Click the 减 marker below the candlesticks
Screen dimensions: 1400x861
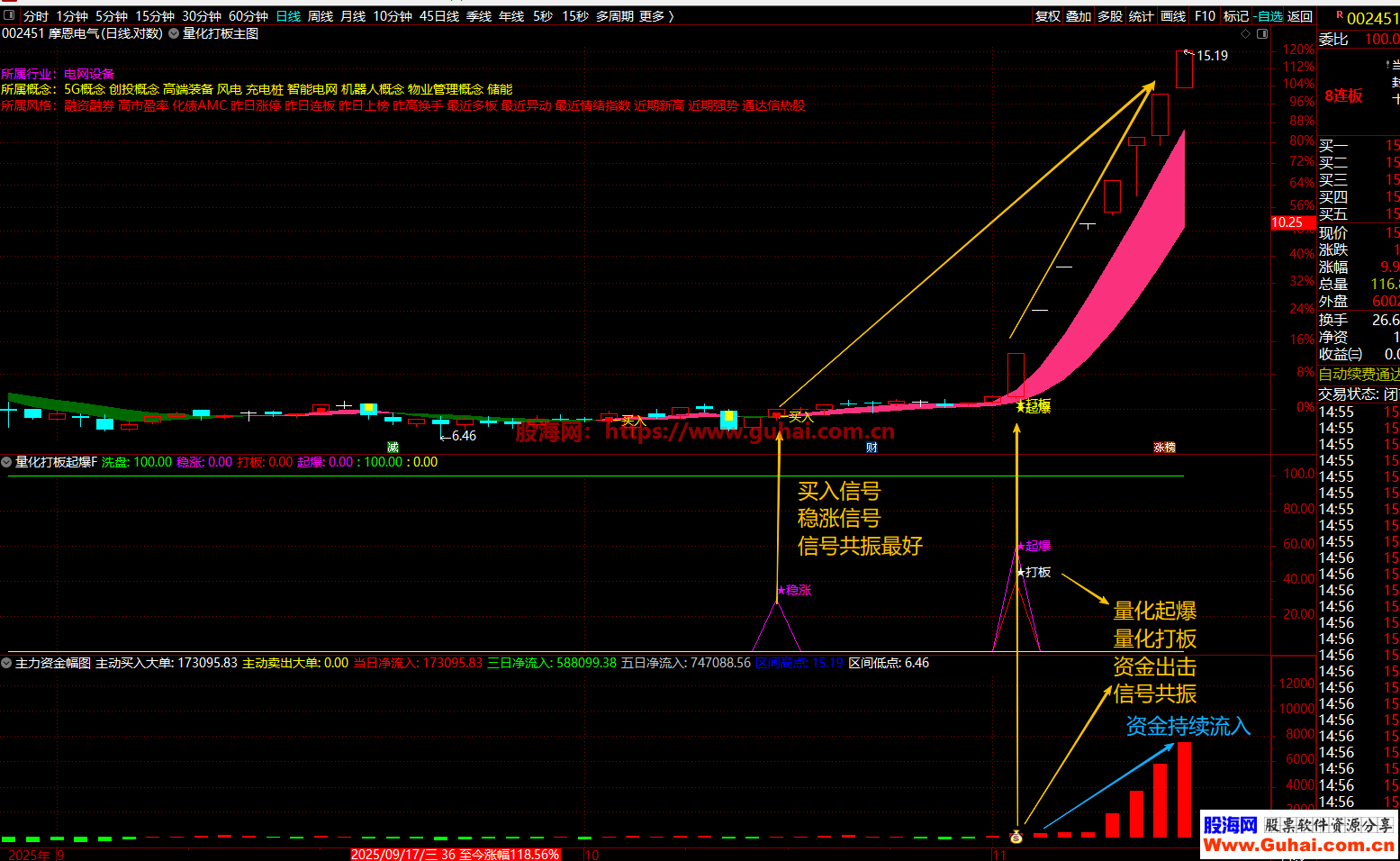tap(393, 447)
